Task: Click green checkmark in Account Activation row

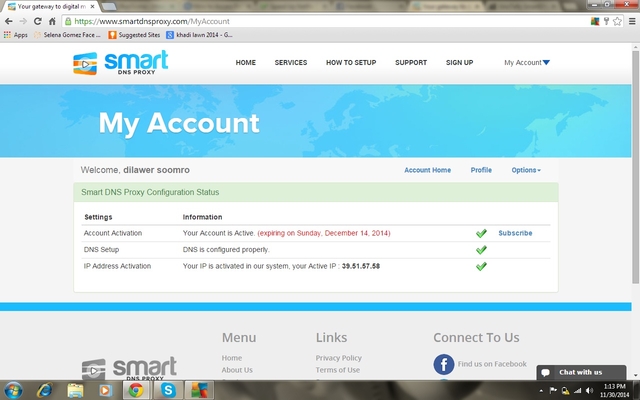Action: pos(481,233)
